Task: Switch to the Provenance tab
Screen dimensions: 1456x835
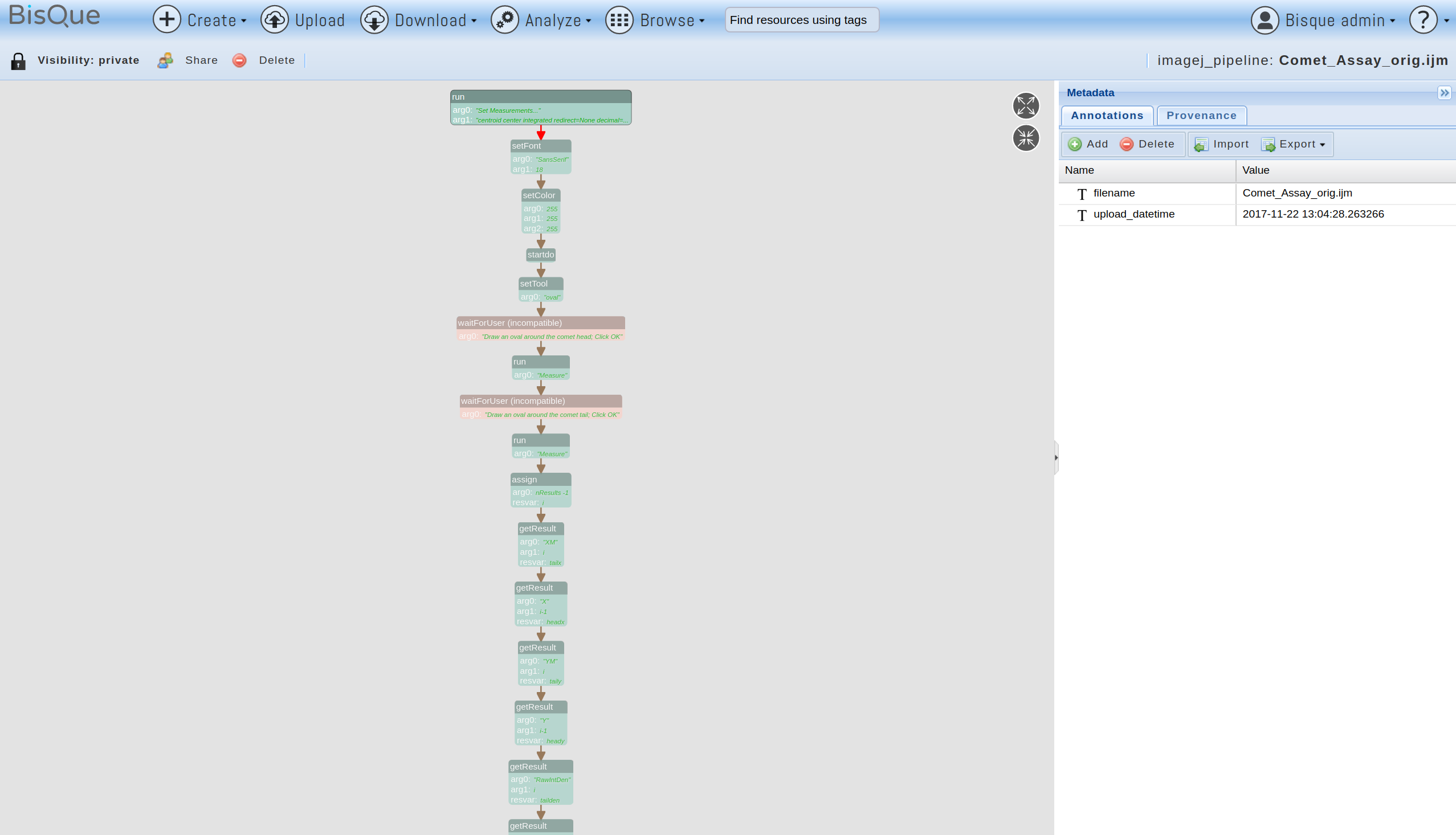Action: coord(1201,116)
